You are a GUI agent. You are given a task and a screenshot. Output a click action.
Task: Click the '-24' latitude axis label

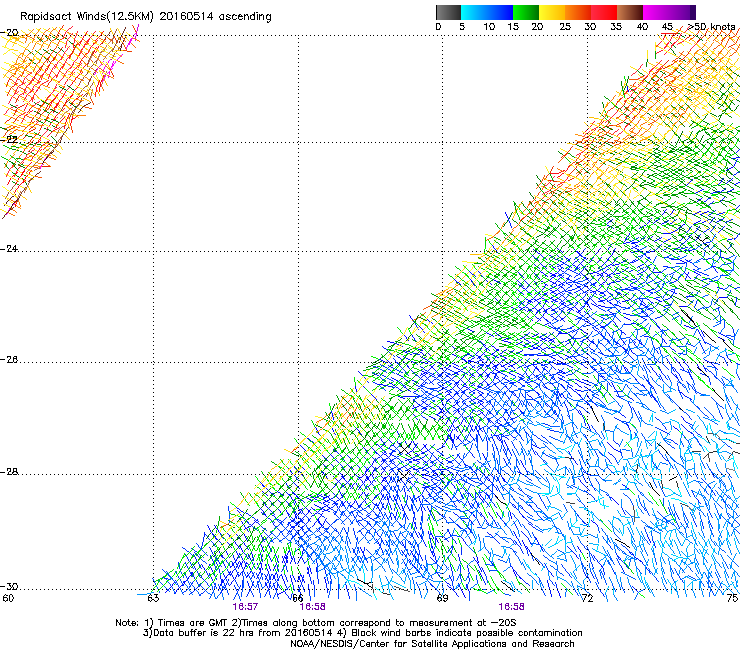click(9, 249)
